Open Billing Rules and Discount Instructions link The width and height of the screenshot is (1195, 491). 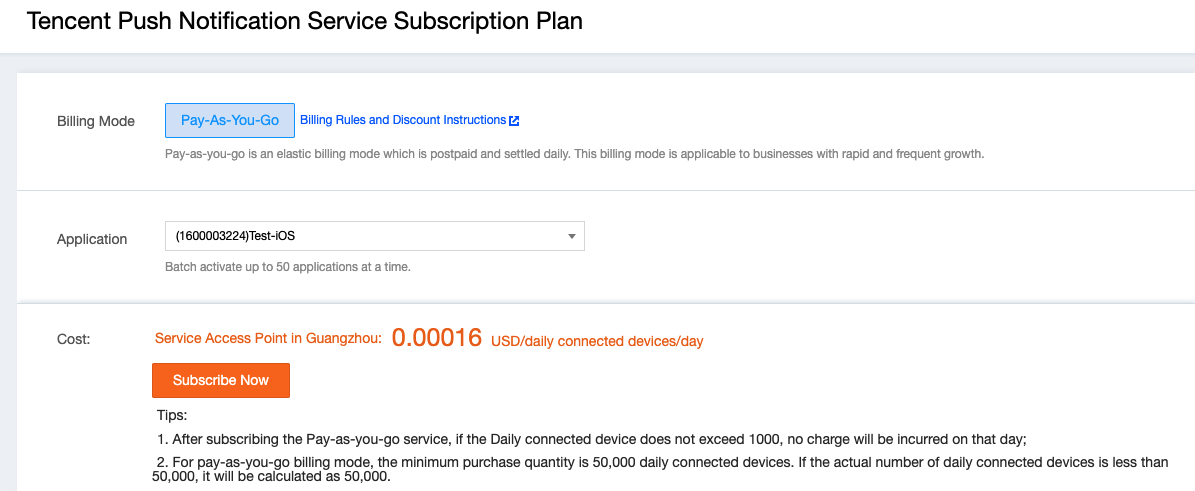[x=403, y=120]
